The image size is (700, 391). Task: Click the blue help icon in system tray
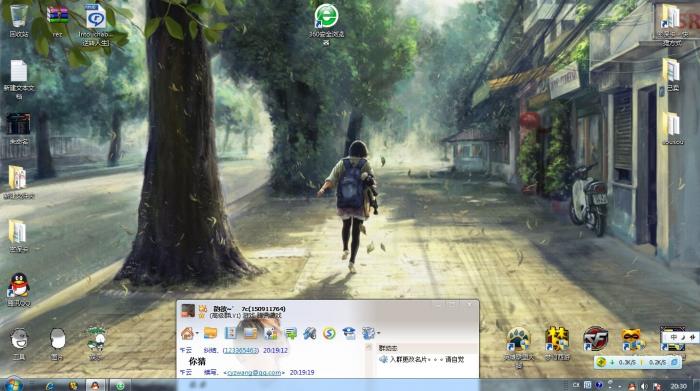pyautogui.click(x=599, y=385)
